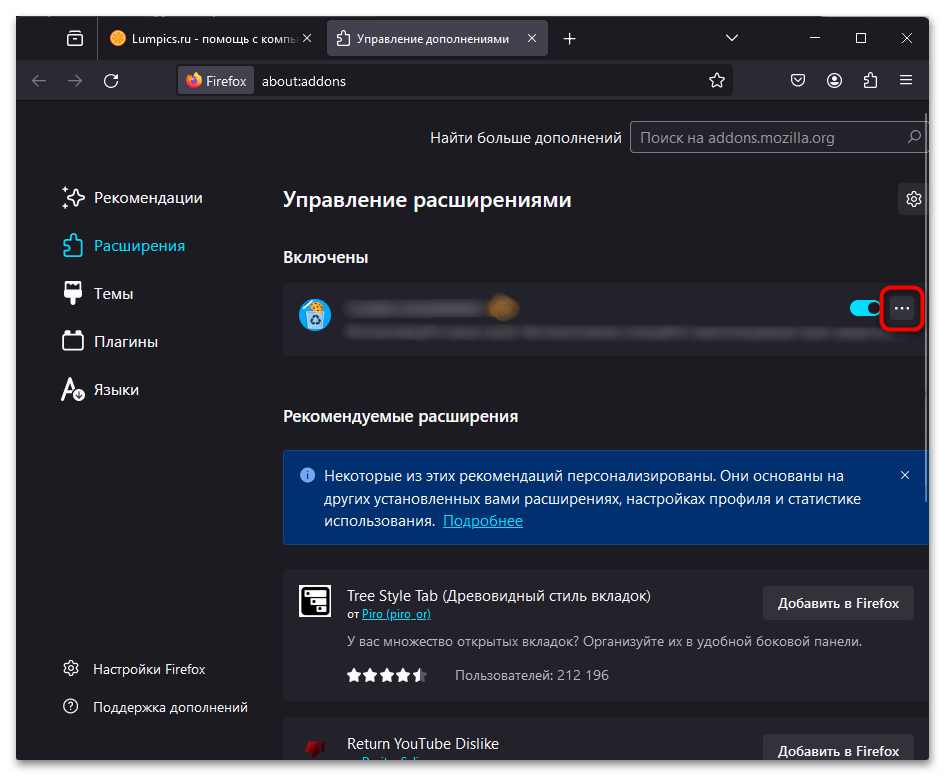Open Языки category in sidebar
This screenshot has width=945, height=776.
(x=100, y=390)
